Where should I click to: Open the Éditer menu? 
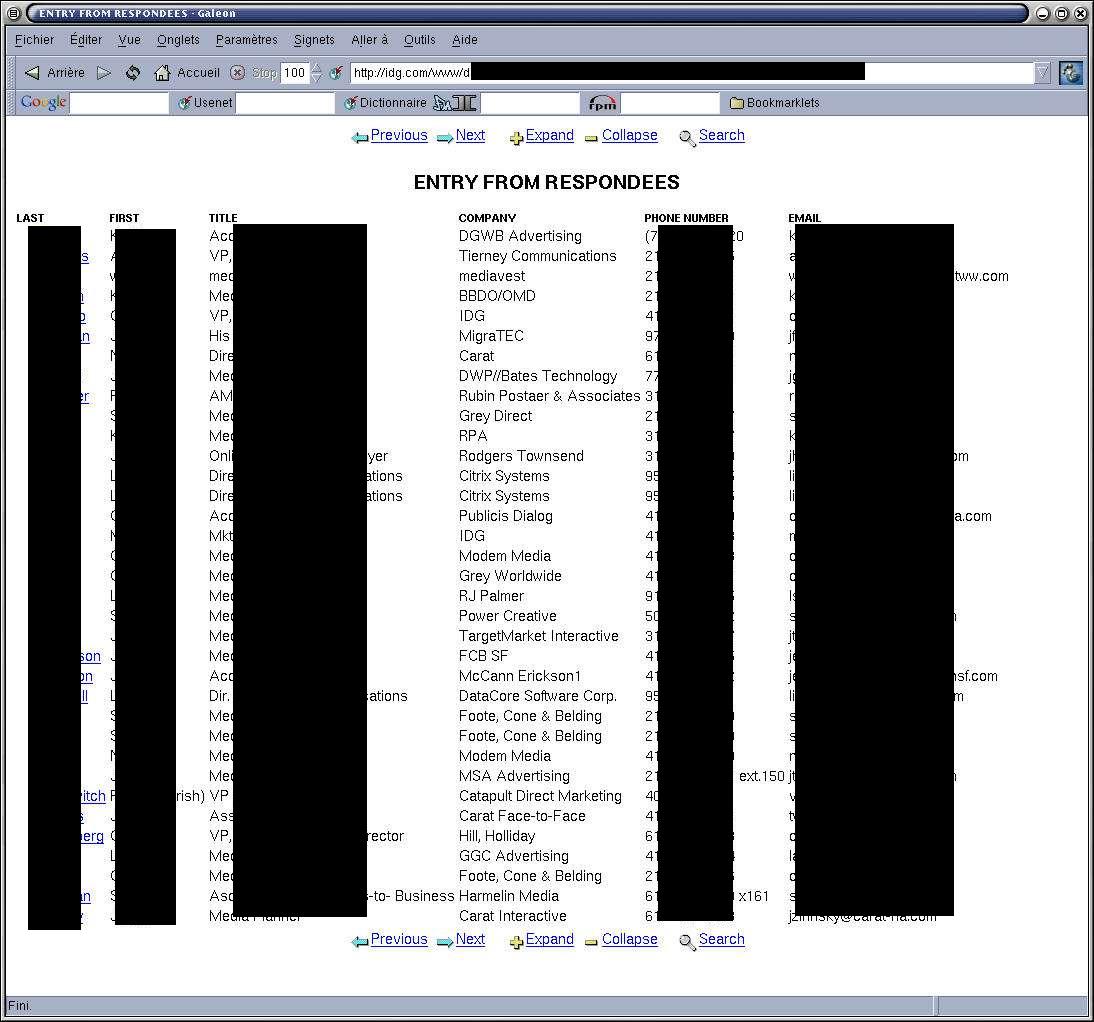[86, 40]
